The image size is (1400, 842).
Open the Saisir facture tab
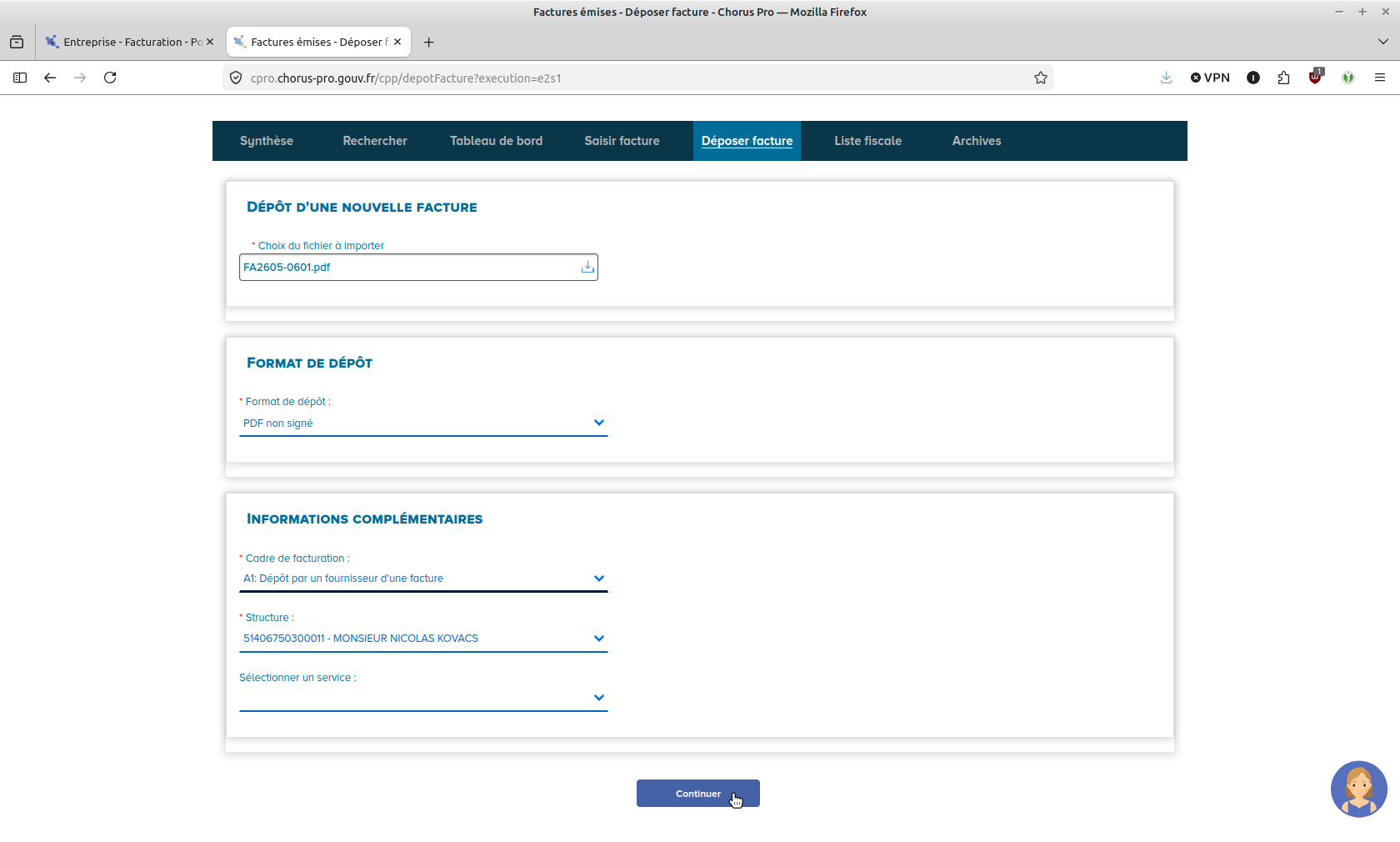622,141
